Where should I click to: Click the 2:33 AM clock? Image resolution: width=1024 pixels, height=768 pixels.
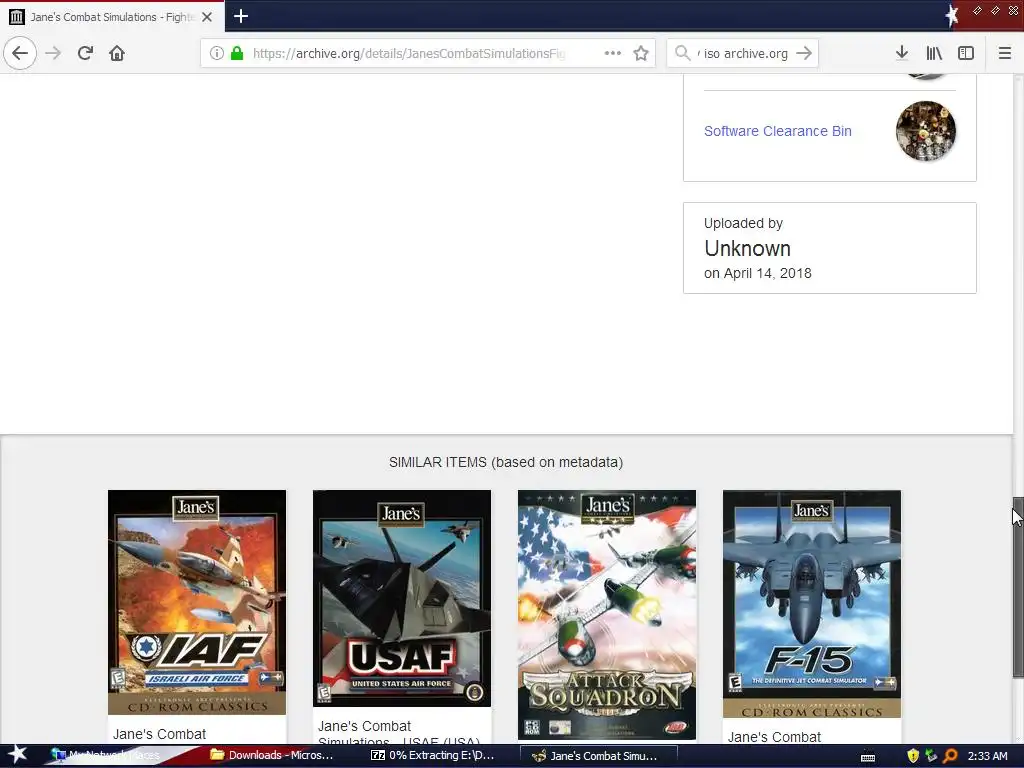(x=987, y=756)
